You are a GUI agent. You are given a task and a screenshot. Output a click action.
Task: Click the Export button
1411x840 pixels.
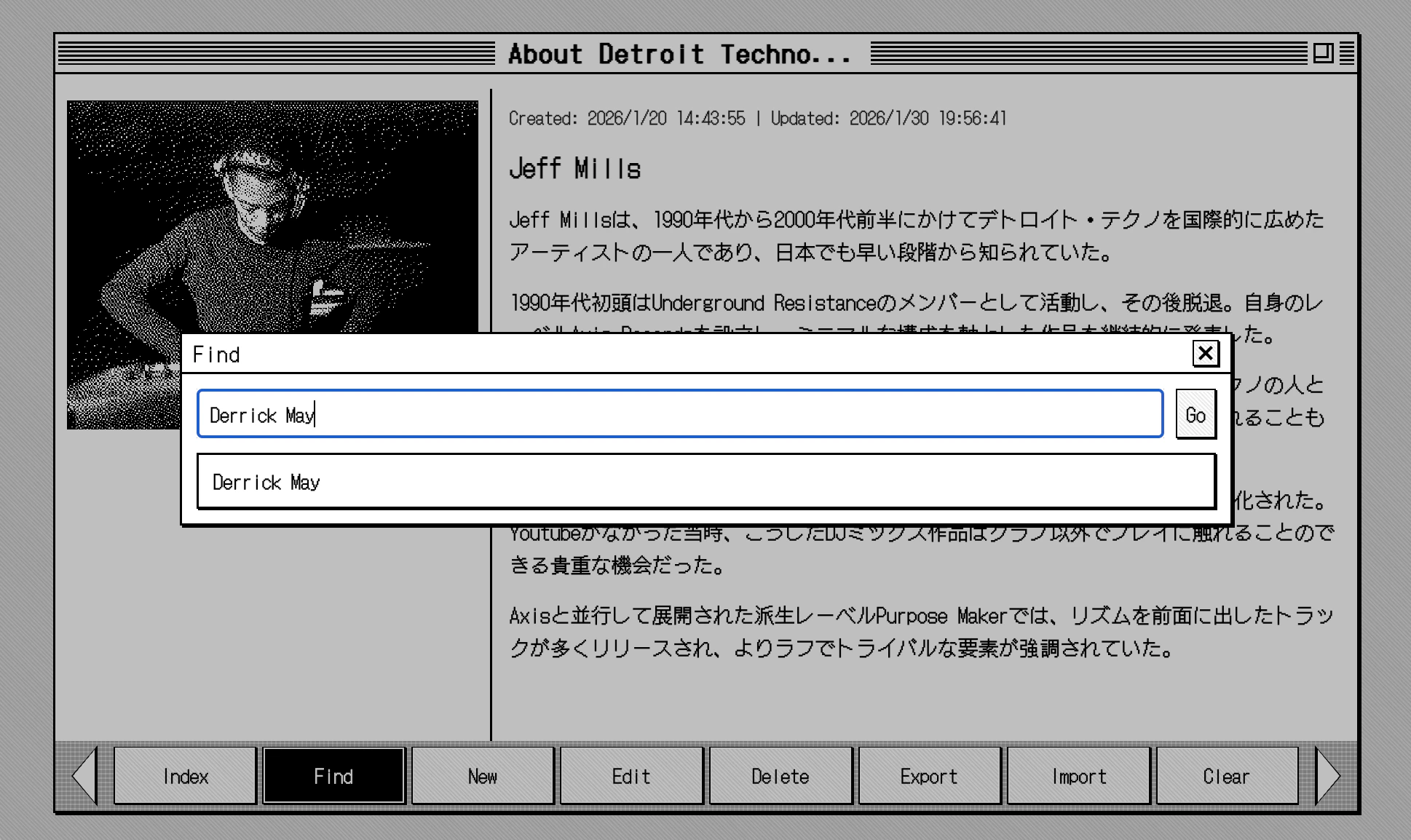coord(929,776)
